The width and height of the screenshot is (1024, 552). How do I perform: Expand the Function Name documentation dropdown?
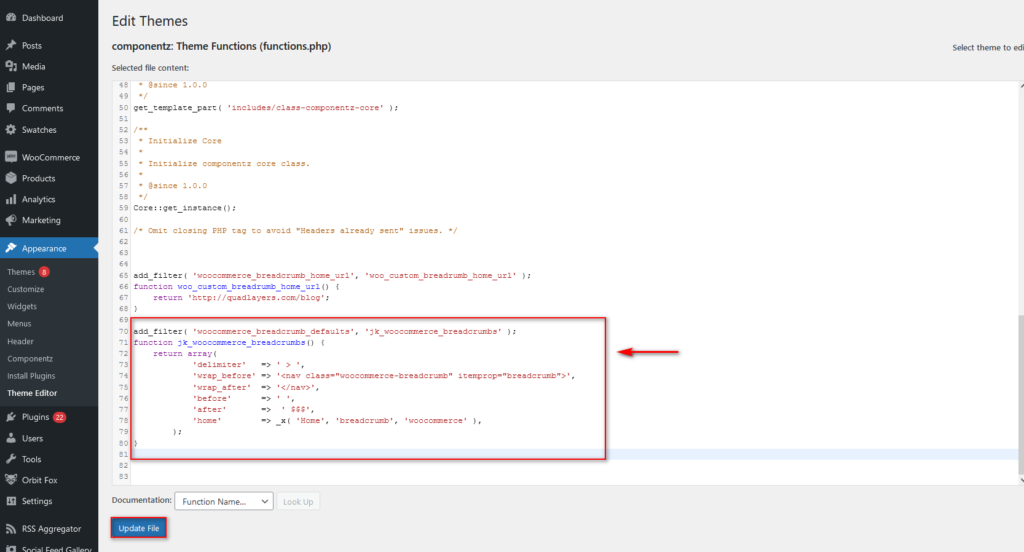[x=224, y=501]
